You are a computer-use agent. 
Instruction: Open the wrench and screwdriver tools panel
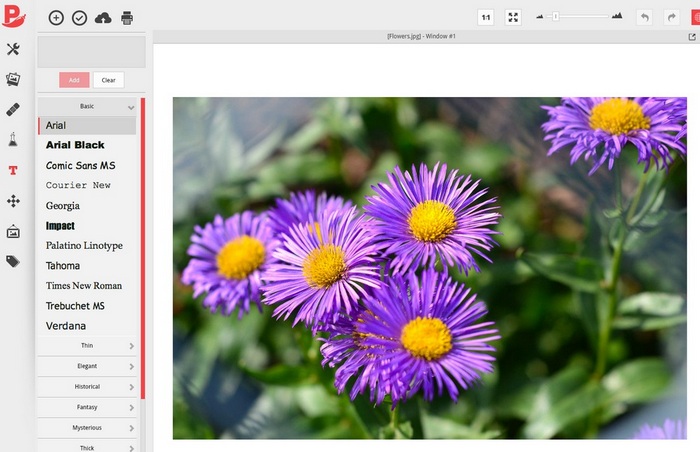pos(13,49)
